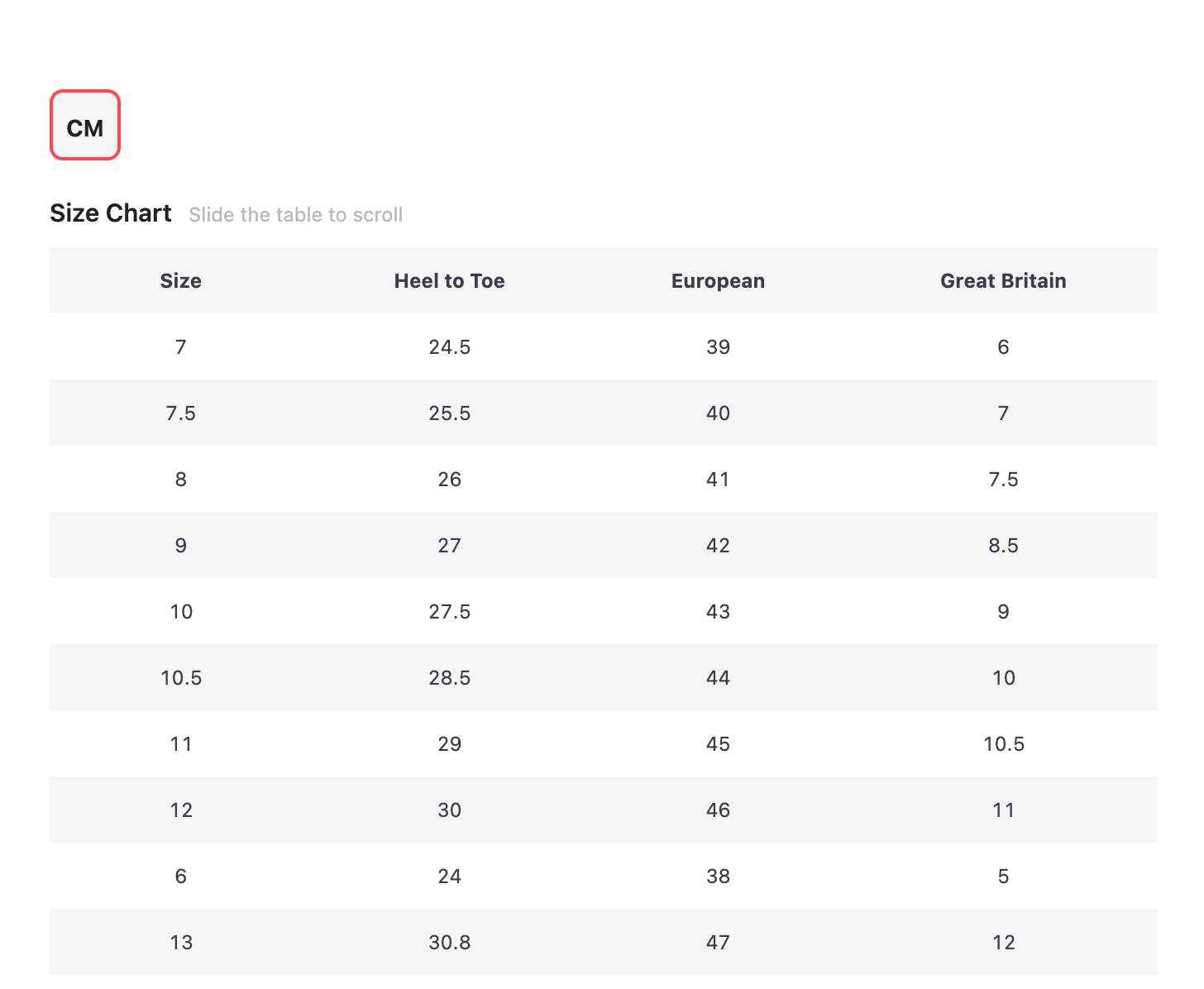Click Great Britain size 8.5 cell
Screen dimensions: 1204x989
coord(1003,546)
